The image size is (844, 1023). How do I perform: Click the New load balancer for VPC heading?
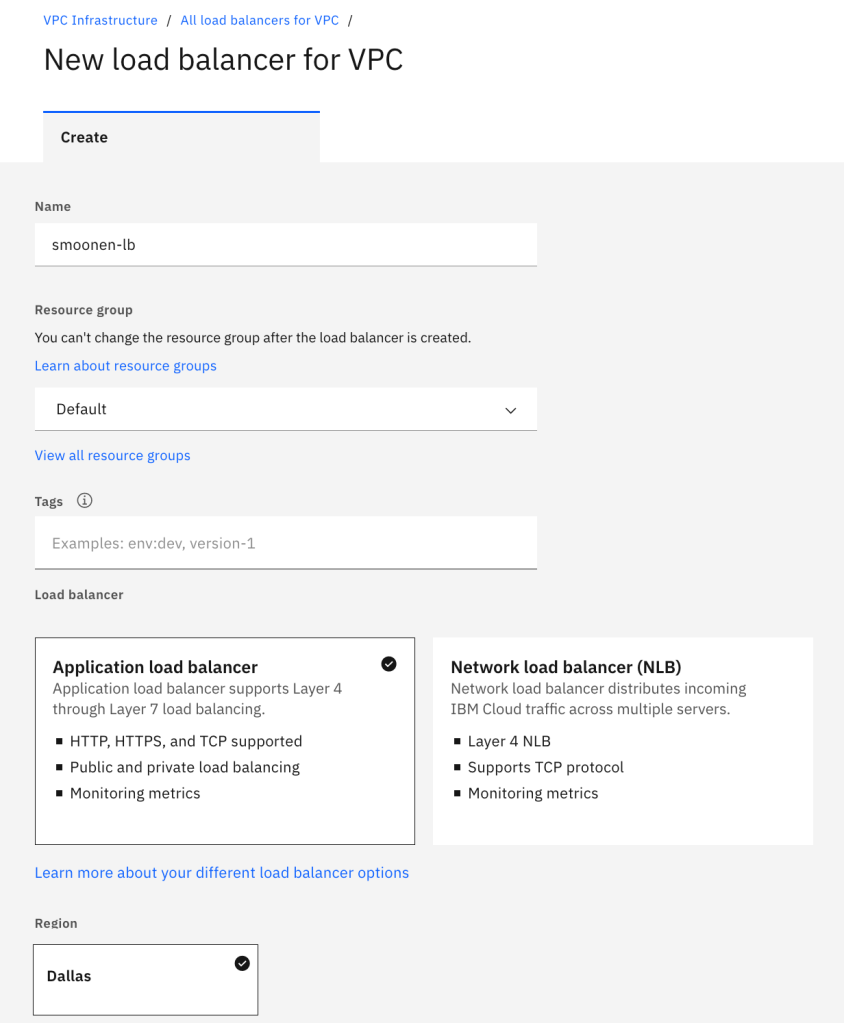pos(223,60)
